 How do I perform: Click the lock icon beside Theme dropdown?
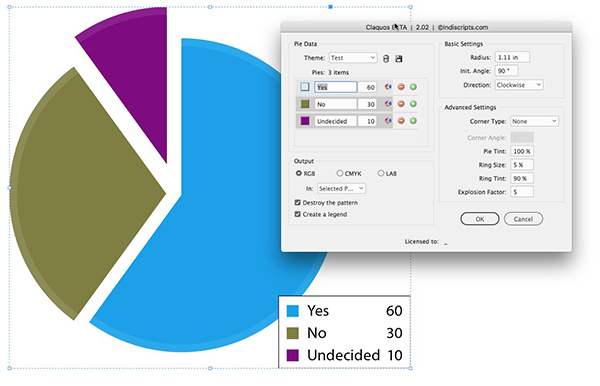(386, 59)
